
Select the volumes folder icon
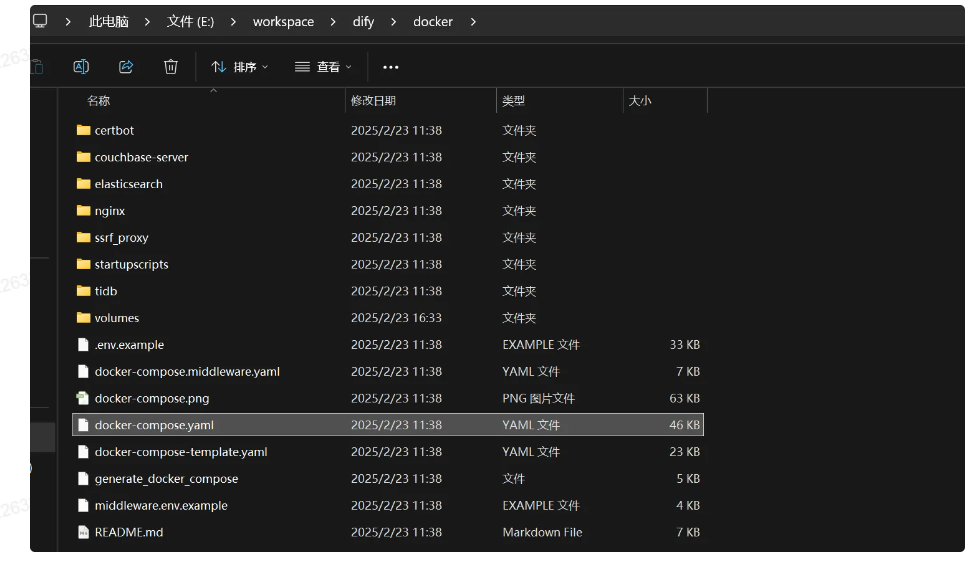(x=83, y=318)
